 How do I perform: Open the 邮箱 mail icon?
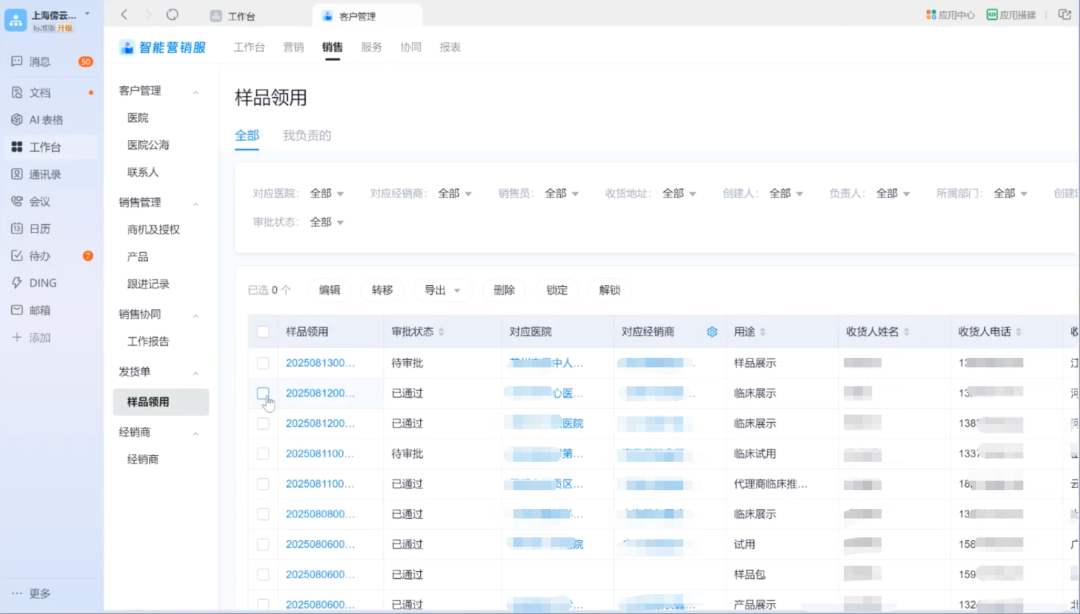pyautogui.click(x=17, y=310)
